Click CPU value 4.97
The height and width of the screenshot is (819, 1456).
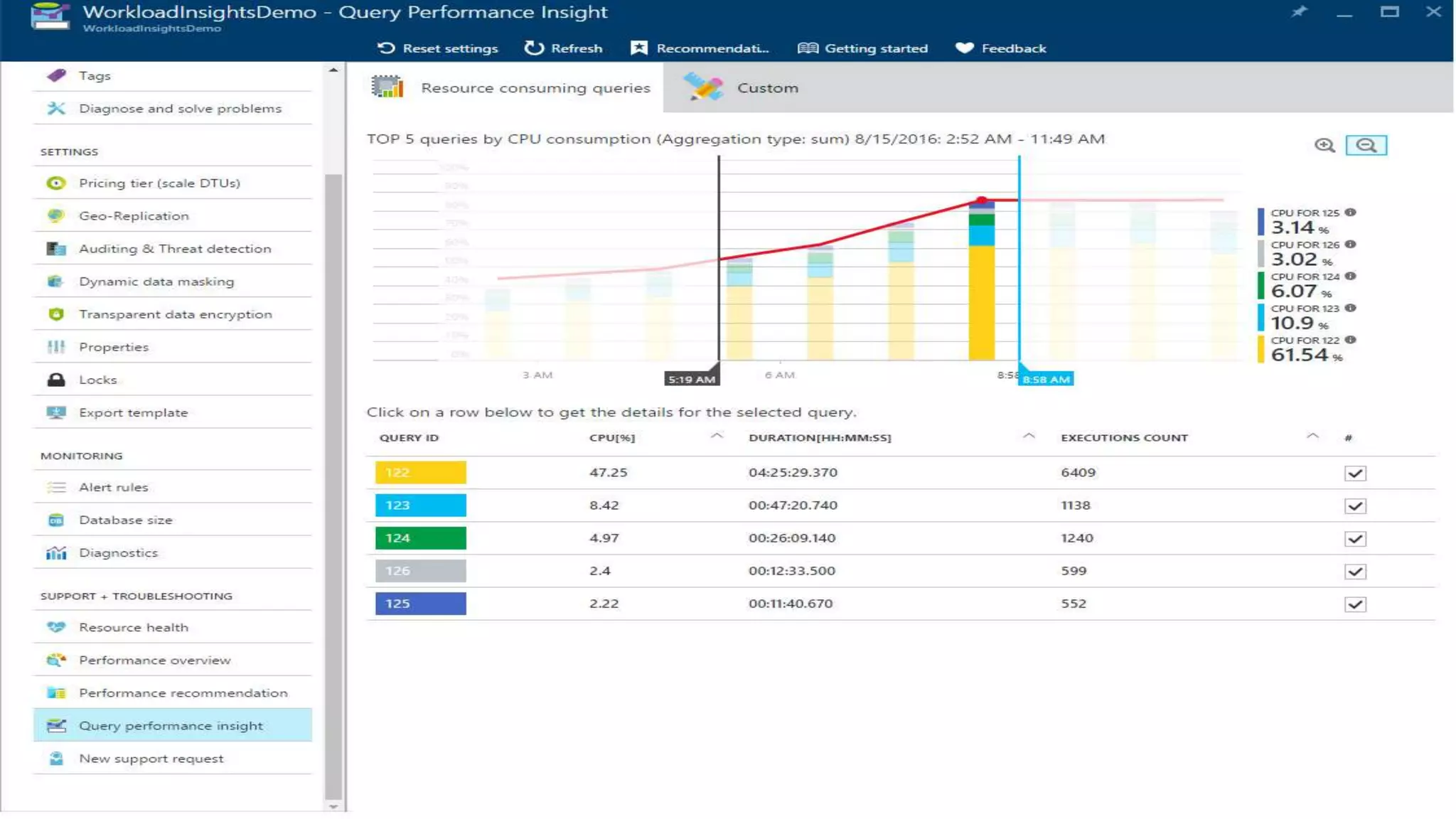(604, 538)
